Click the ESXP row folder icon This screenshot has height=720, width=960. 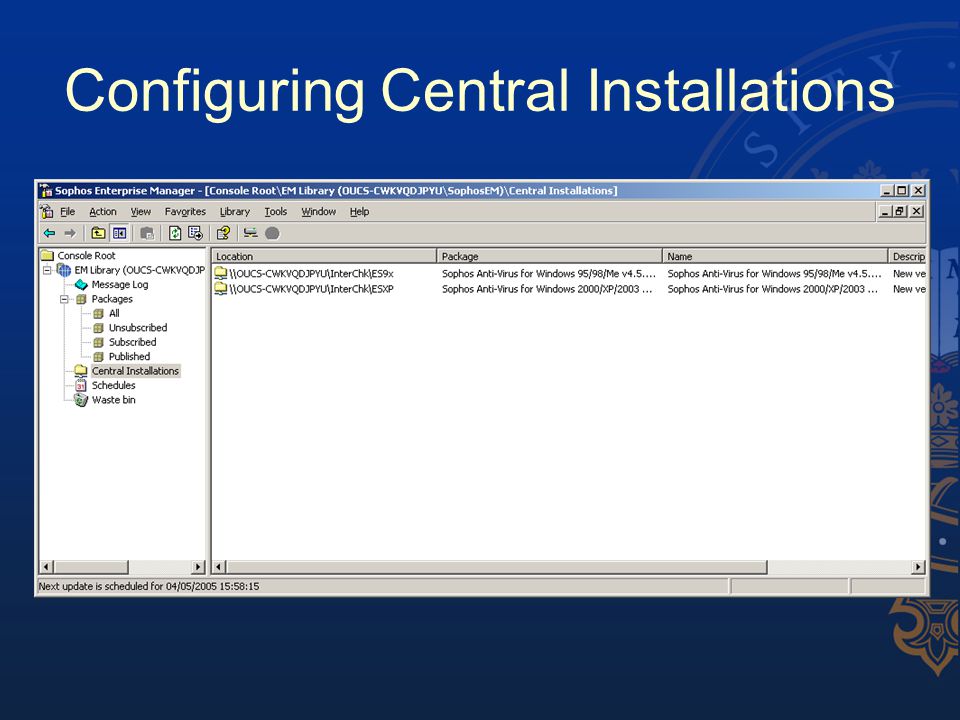[221, 288]
